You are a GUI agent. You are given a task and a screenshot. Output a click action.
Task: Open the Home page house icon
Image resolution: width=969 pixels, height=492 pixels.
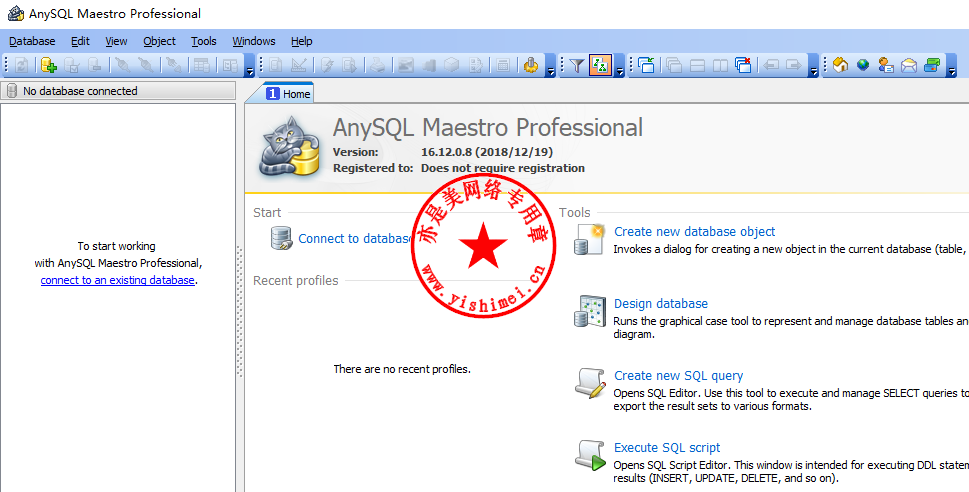point(840,65)
